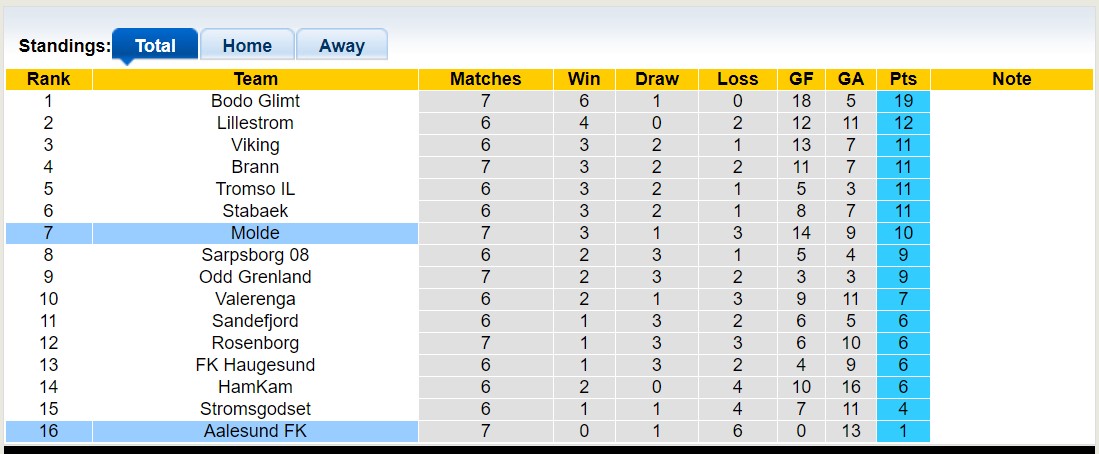Open Tromso IL team entry
This screenshot has height=454, width=1099.
[255, 189]
